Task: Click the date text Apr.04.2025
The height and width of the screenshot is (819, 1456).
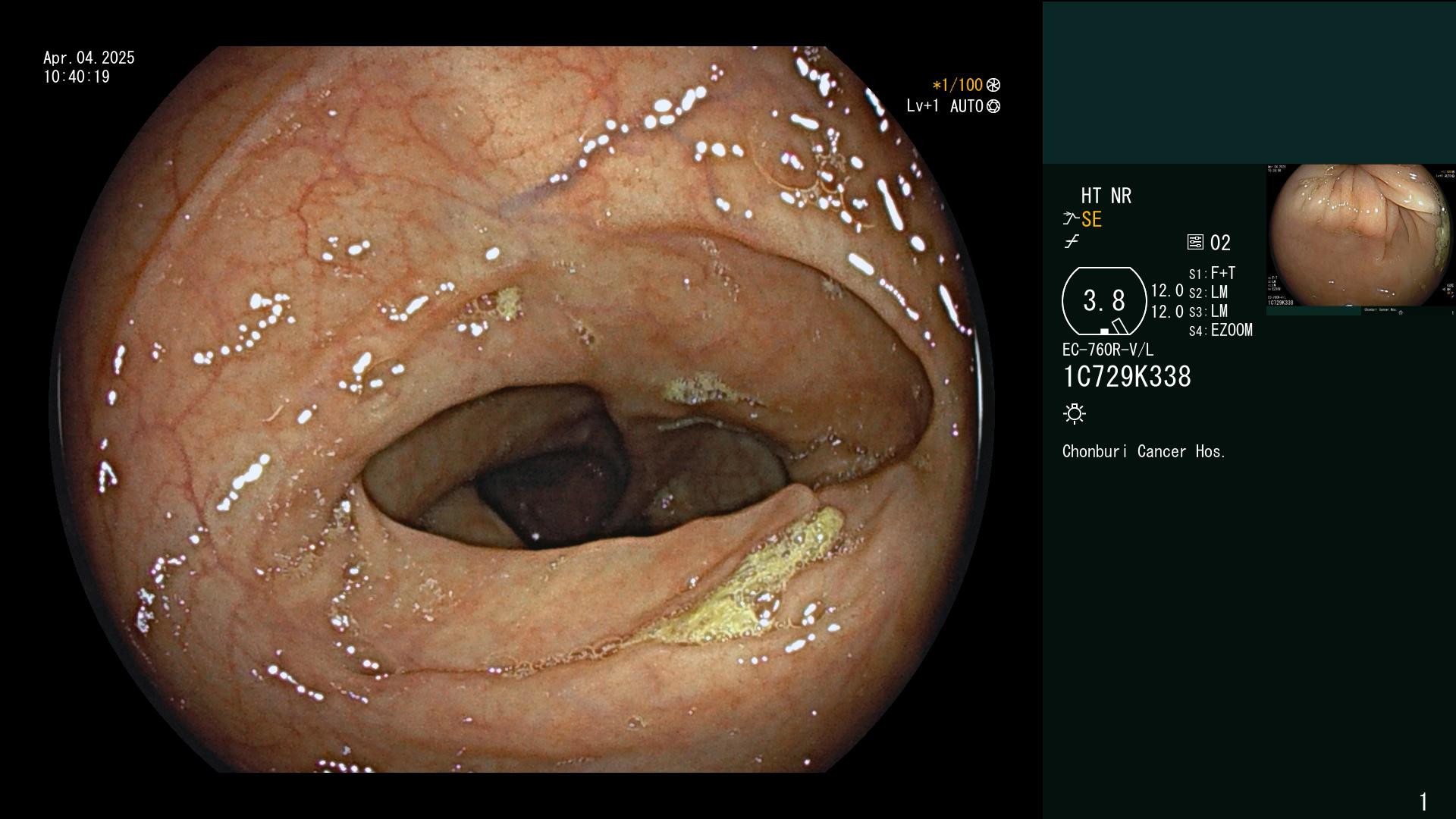Action: (89, 58)
